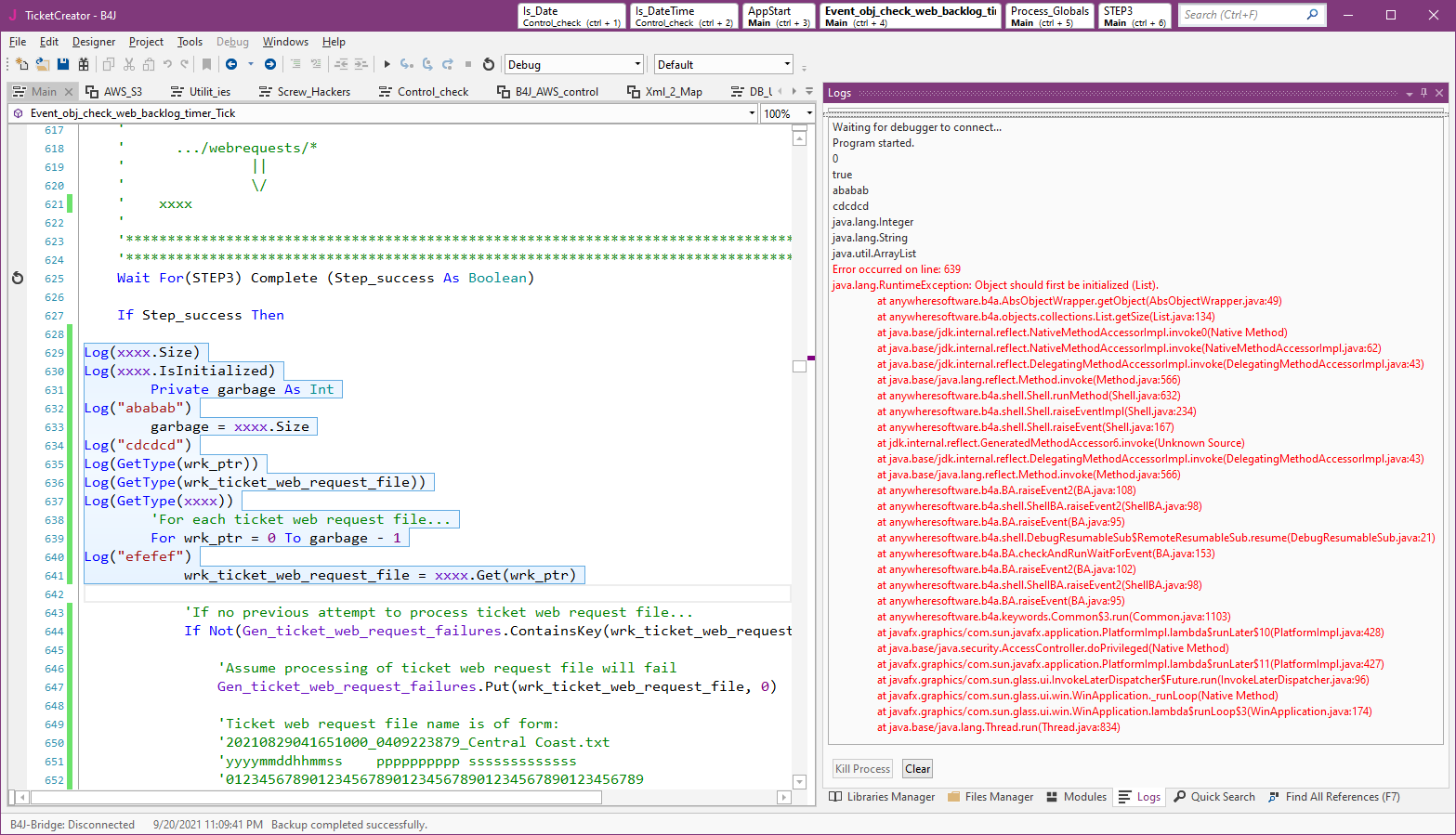Open the Libraries Manager panel tab
The image size is (1456, 835).
(x=882, y=797)
